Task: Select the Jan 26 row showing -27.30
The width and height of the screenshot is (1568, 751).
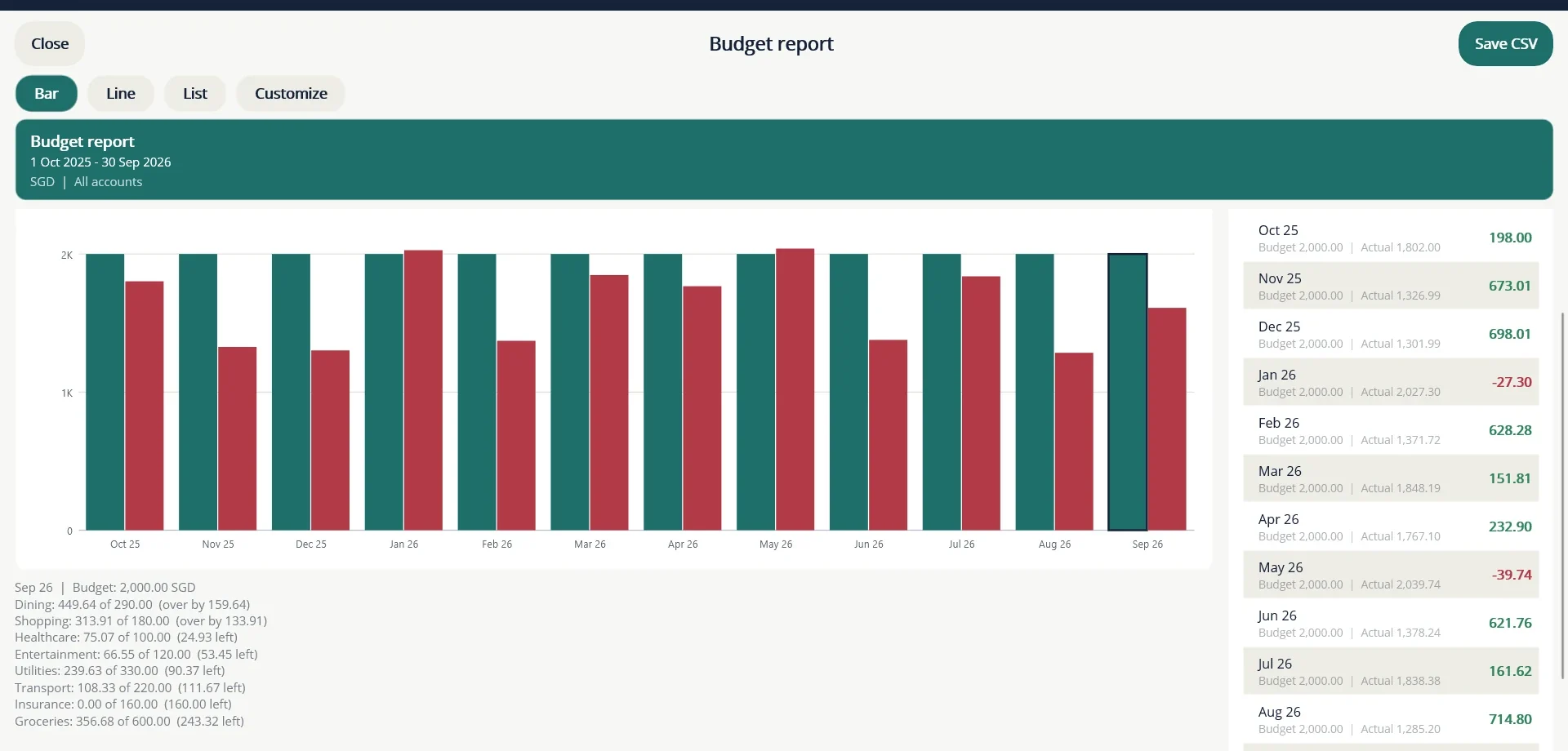Action: [x=1391, y=382]
